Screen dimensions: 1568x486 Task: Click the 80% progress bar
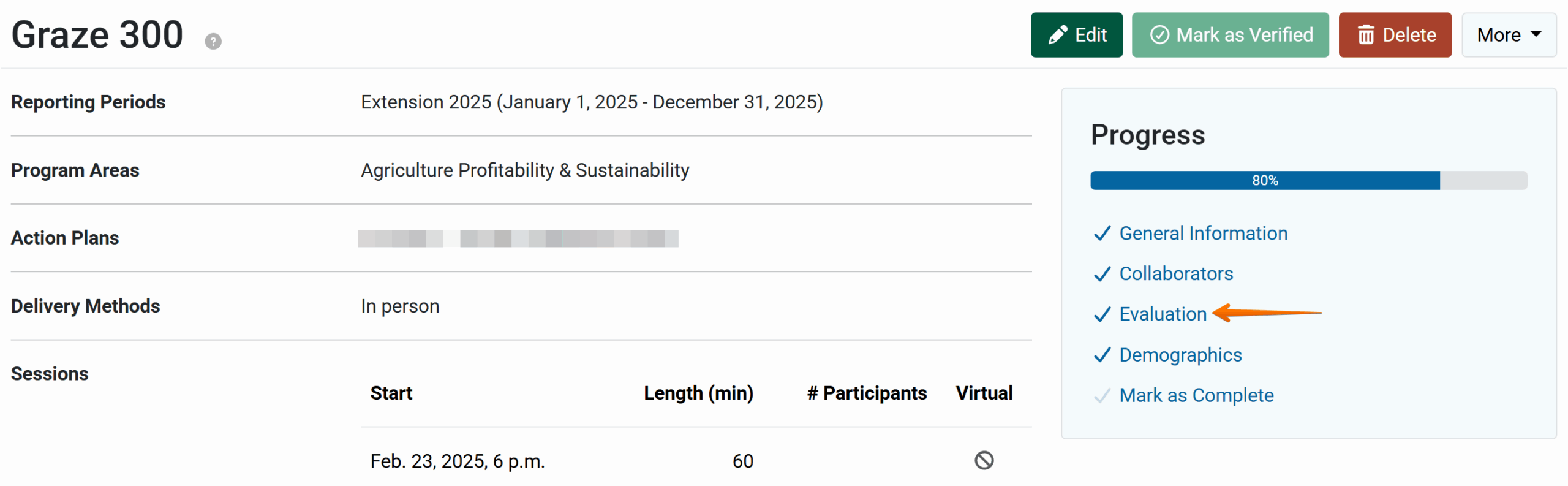click(x=1308, y=181)
